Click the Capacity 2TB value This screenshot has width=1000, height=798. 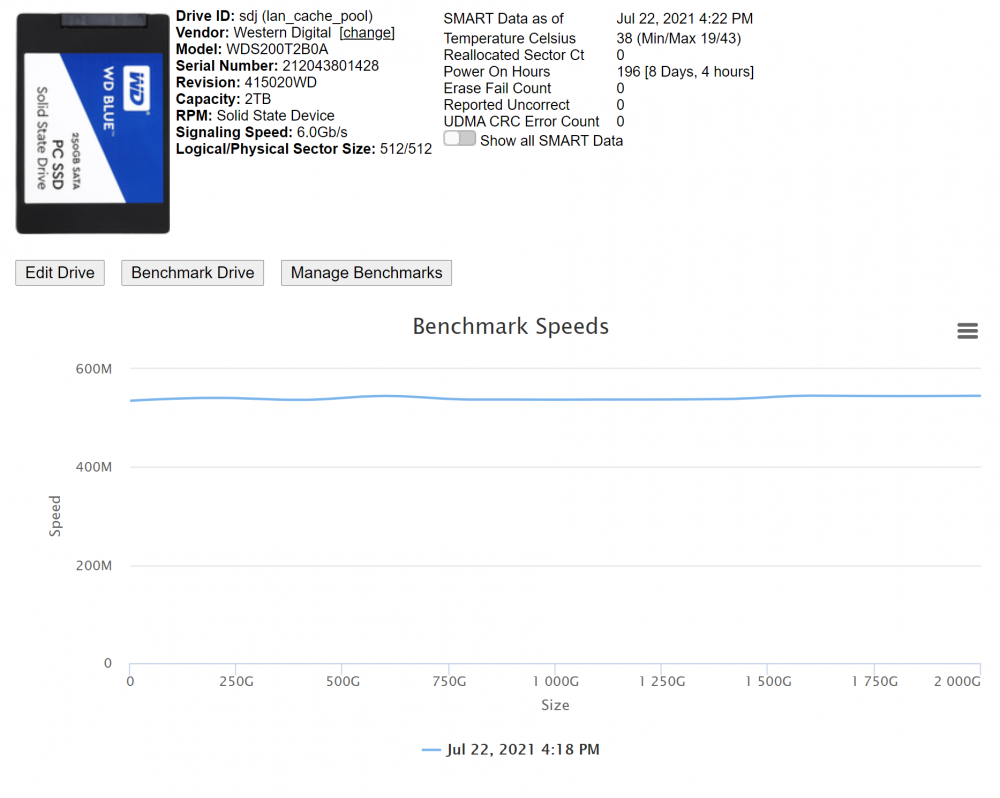click(x=258, y=99)
